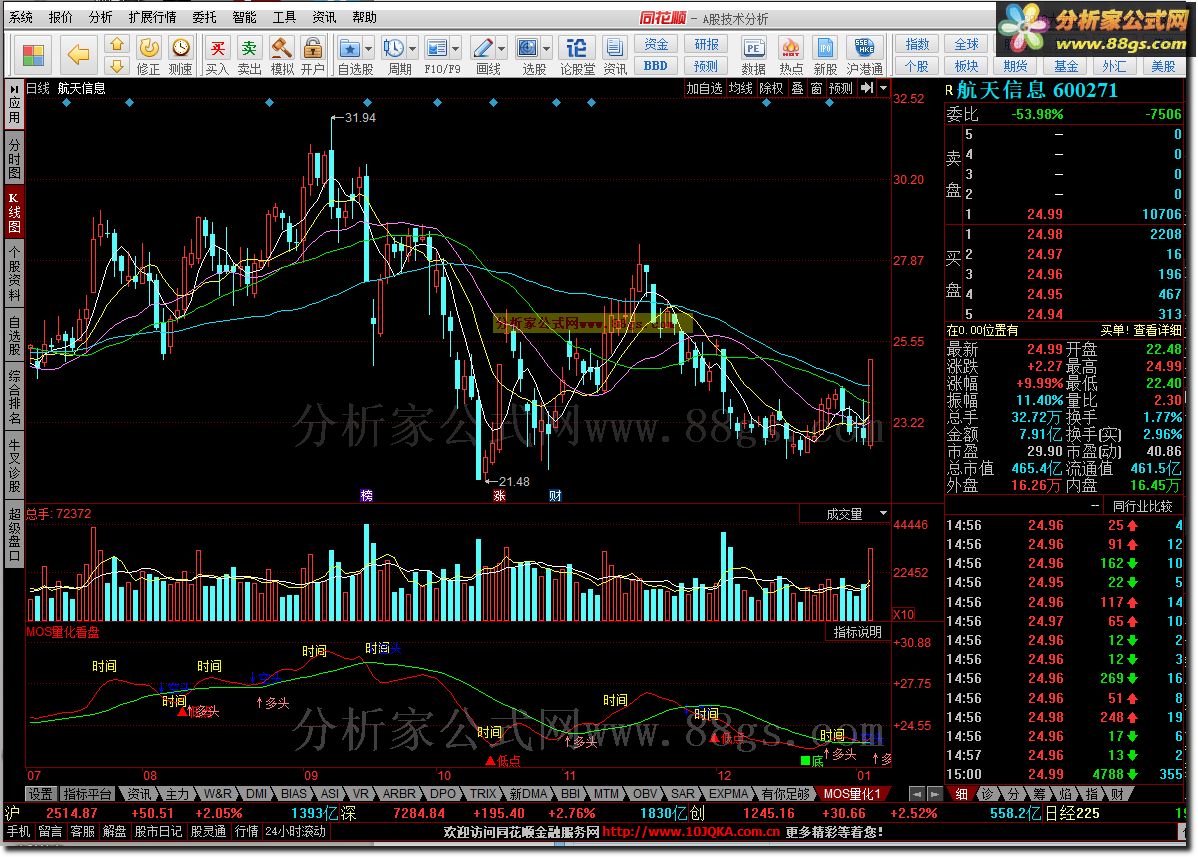This screenshot has width=1198, height=857.
Task: Toggle the 窗 window option
Action: pos(817,89)
